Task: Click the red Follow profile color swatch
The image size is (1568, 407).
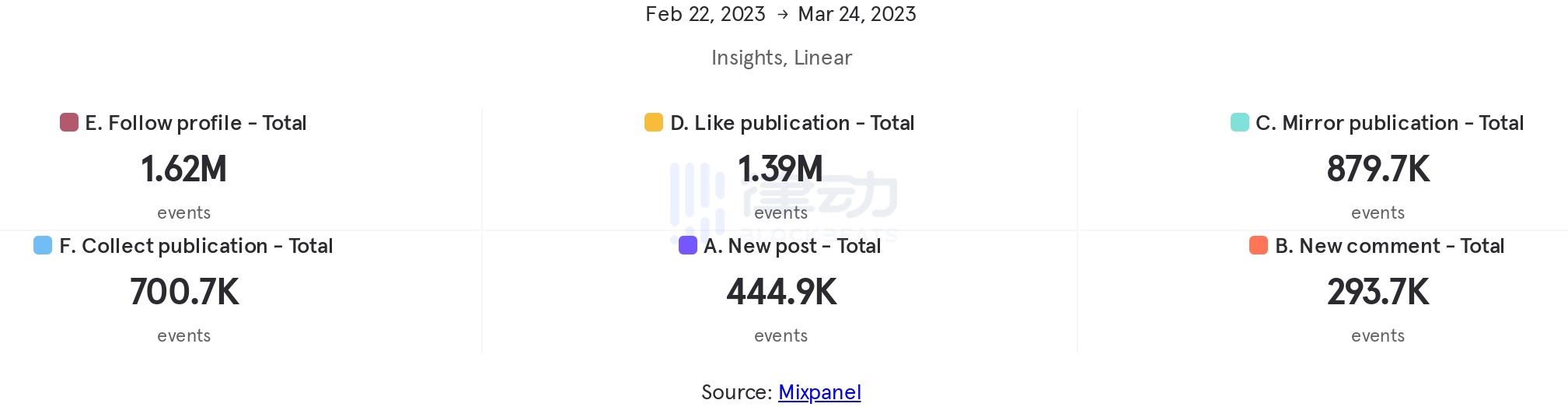Action: coord(69,122)
